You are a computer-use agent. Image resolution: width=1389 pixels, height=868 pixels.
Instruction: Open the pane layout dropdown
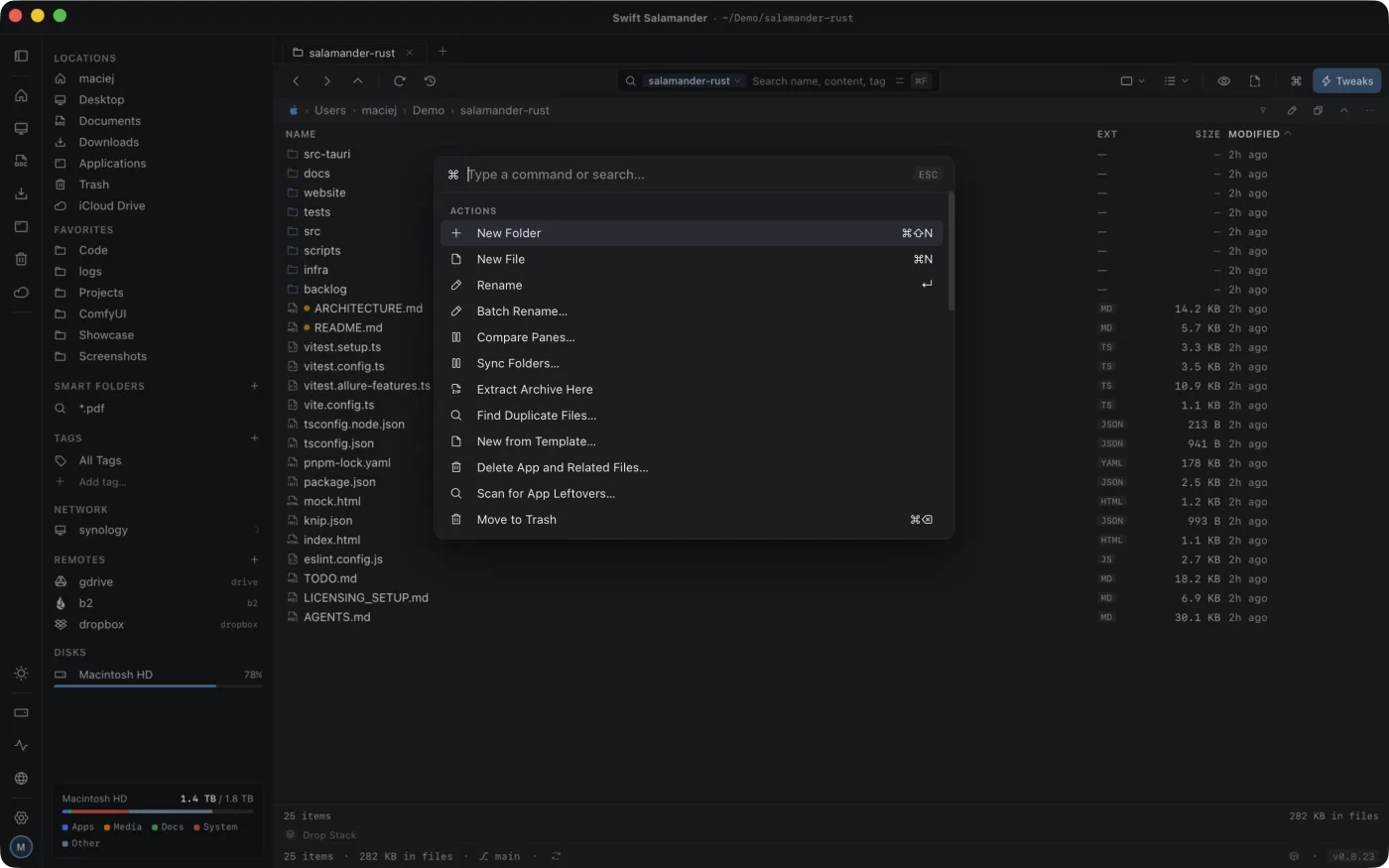point(1132,81)
